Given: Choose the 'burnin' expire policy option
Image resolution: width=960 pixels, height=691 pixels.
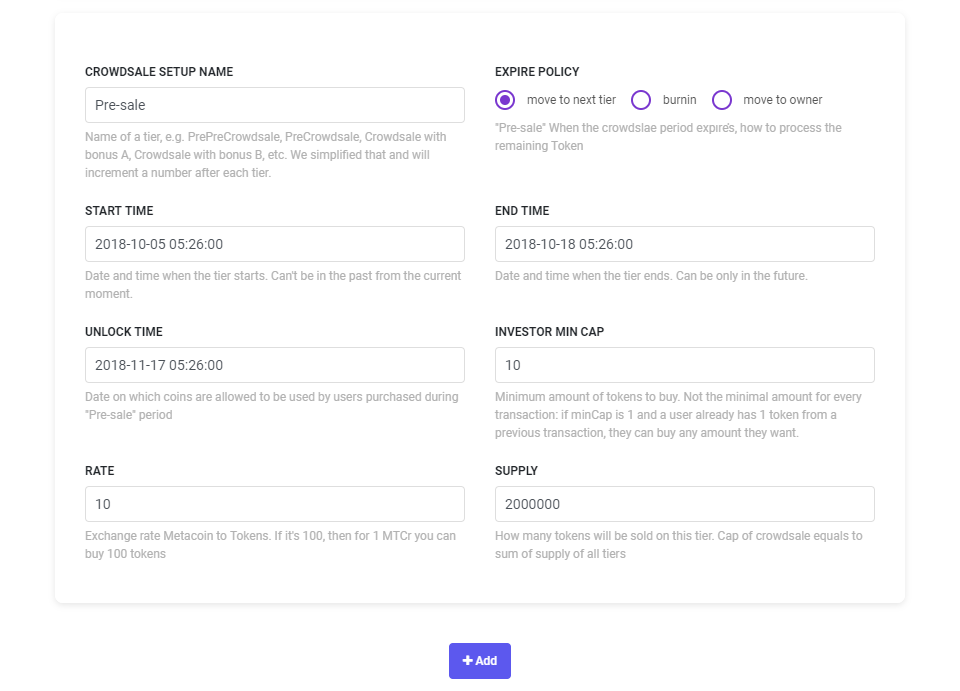Looking at the screenshot, I should [x=642, y=100].
